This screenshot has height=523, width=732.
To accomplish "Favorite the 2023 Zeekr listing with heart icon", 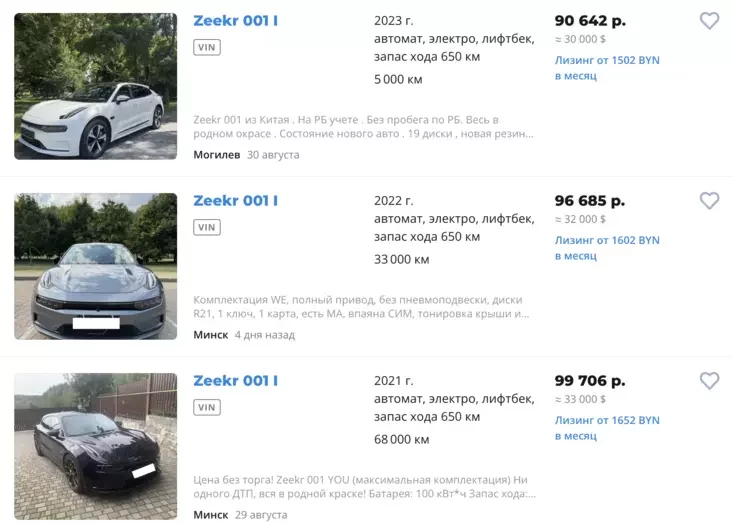I will (709, 21).
